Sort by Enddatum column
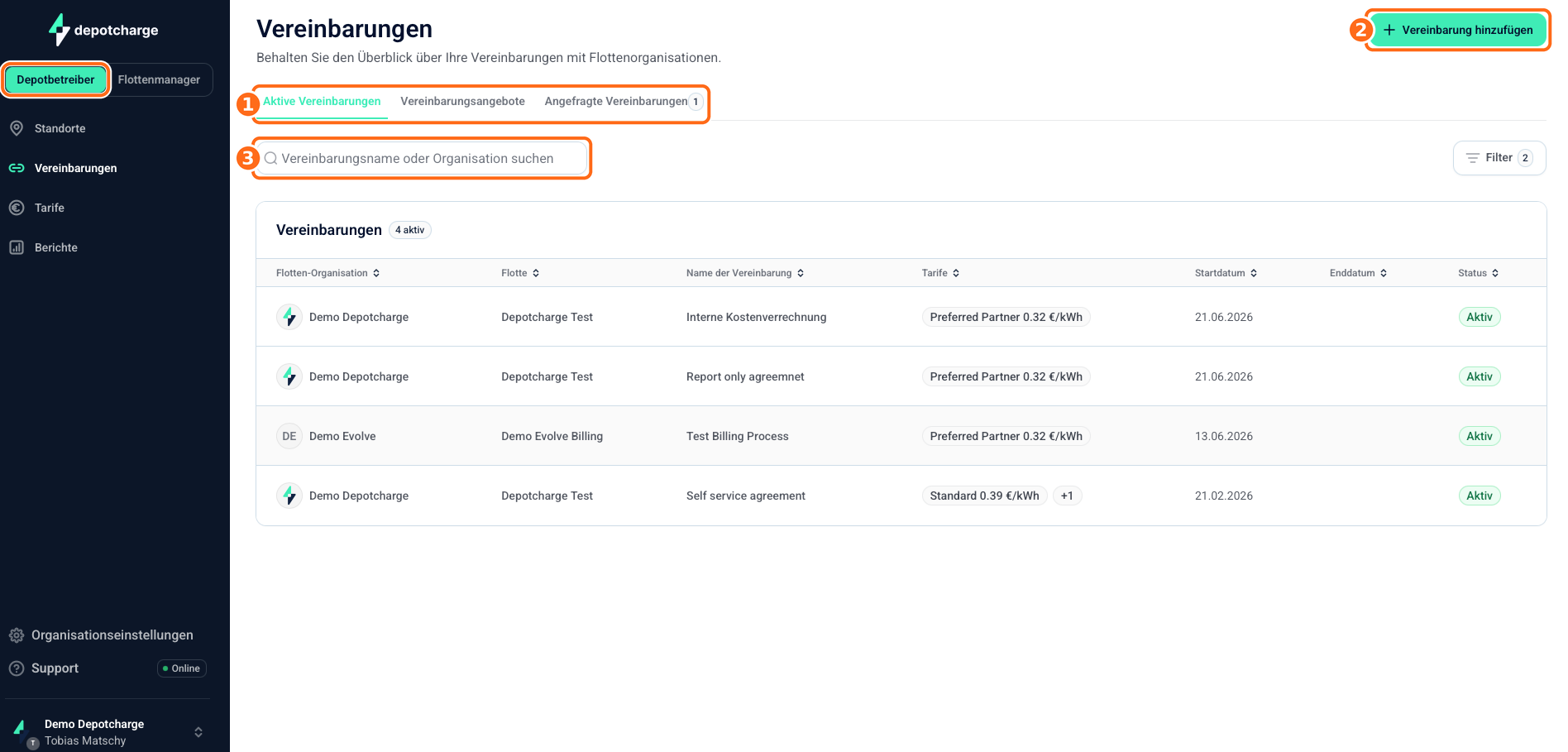1568x752 pixels. 1359,273
